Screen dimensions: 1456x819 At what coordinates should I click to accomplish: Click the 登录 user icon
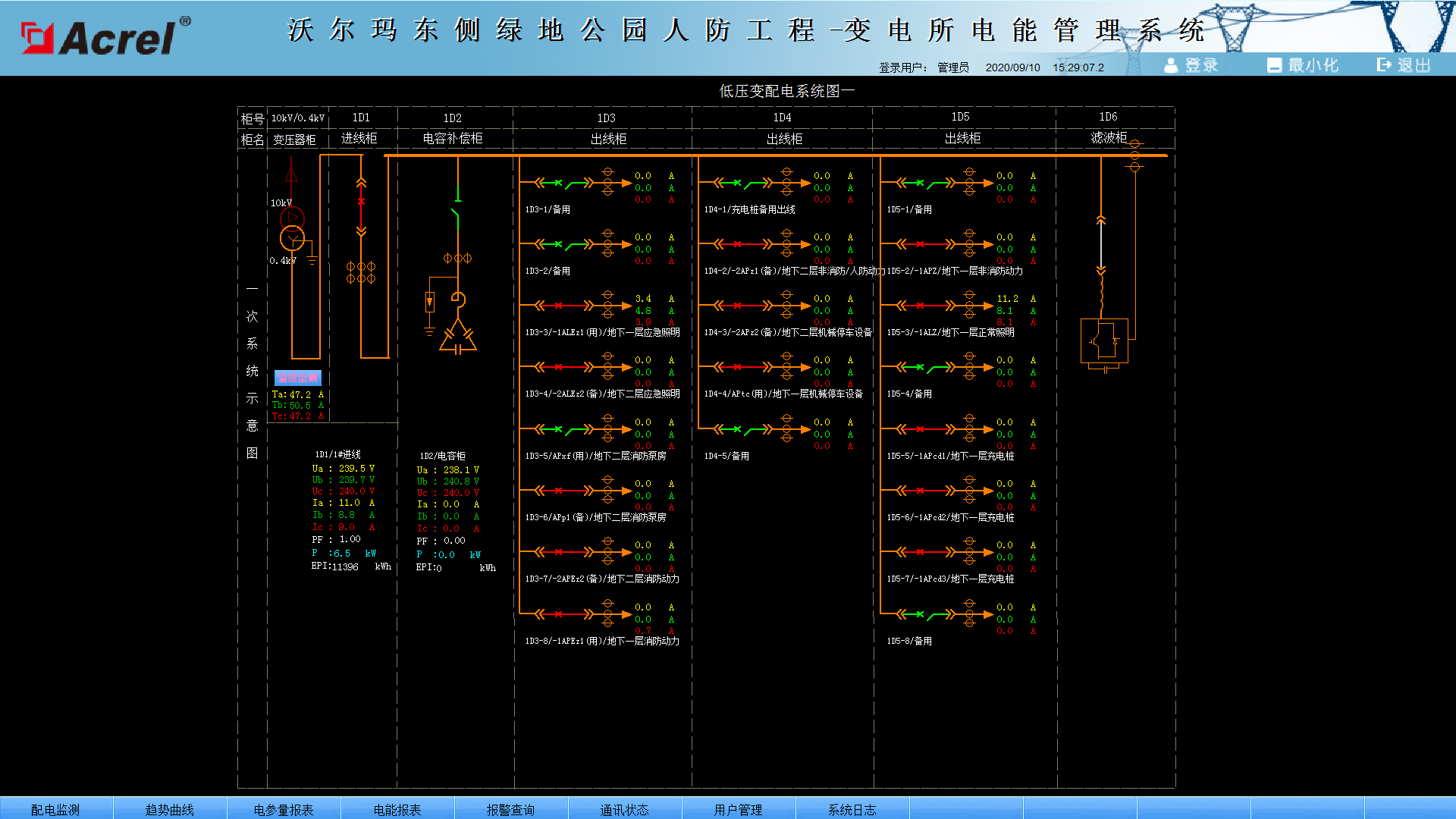pyautogui.click(x=1171, y=65)
